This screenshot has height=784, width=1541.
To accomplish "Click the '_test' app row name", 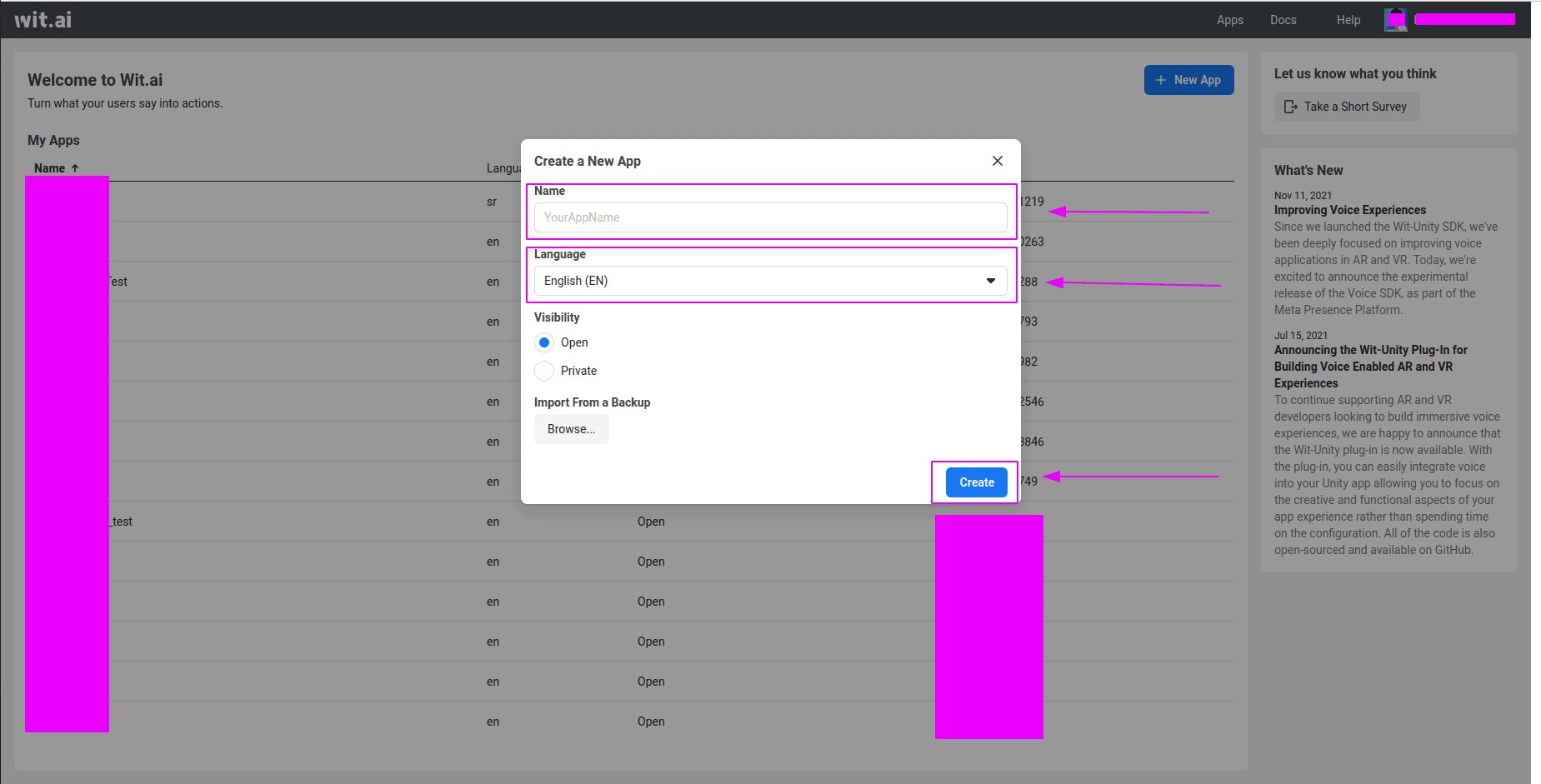I will [x=121, y=522].
